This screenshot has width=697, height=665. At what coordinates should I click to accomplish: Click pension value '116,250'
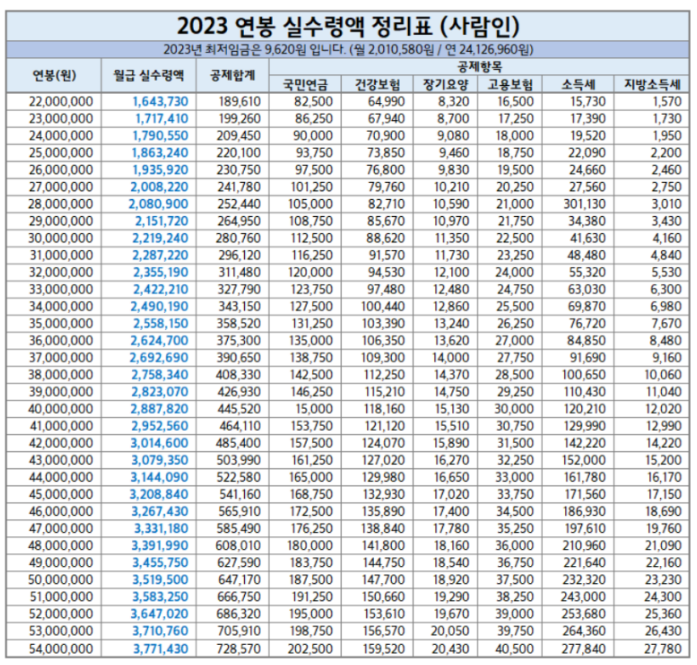[x=312, y=255]
